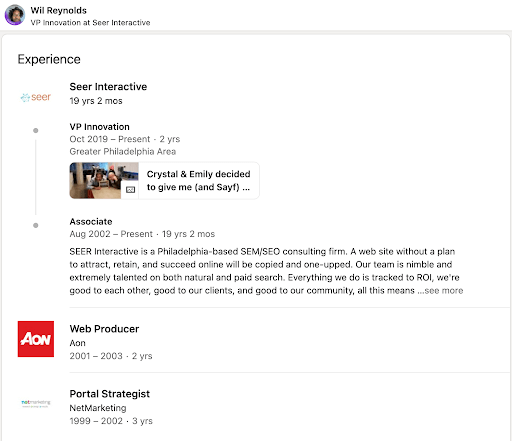512x441 pixels.
Task: Open the 'Crystal & Emily decided' media card title
Action: [199, 180]
